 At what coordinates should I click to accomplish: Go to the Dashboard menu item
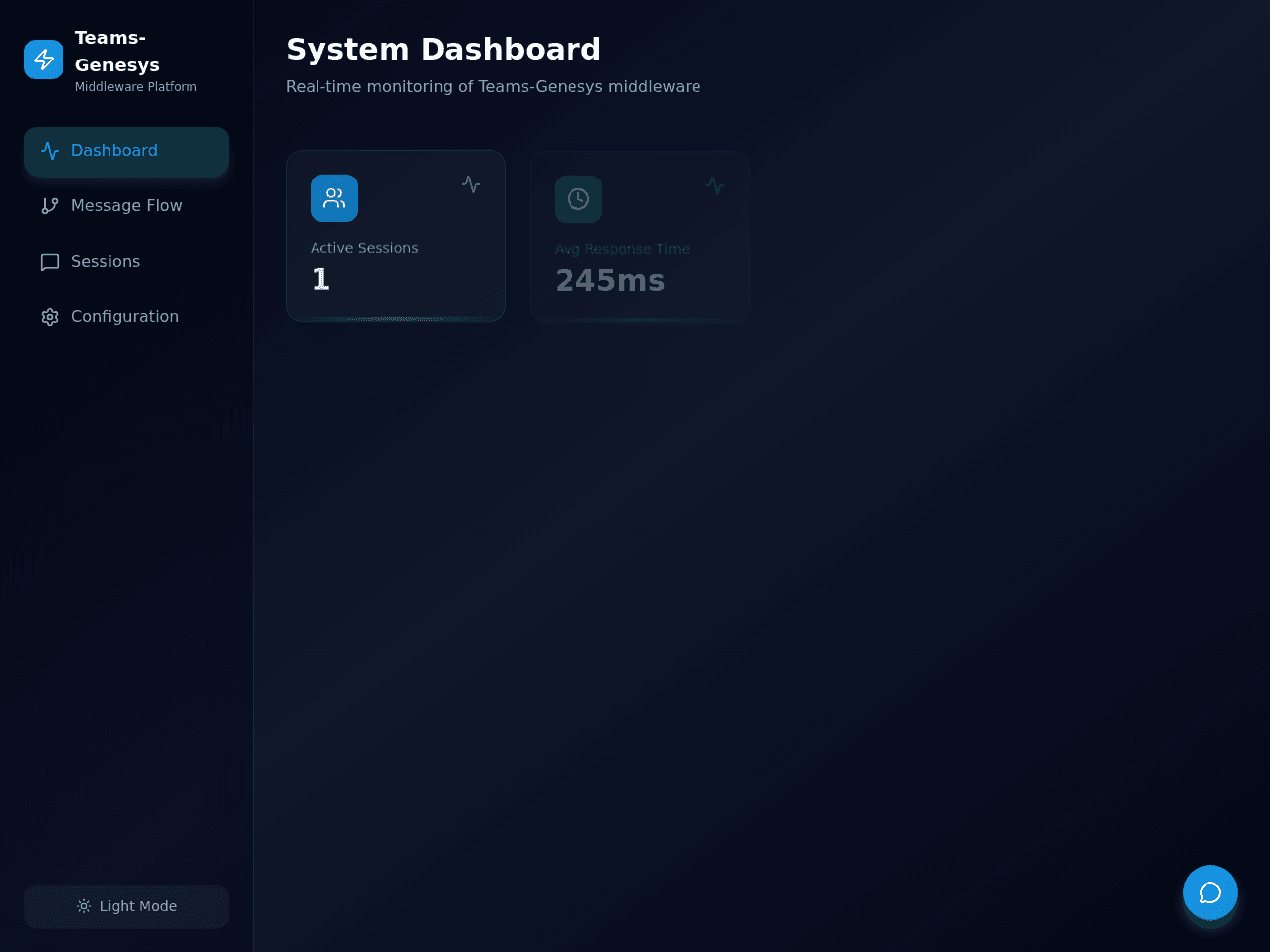coord(127,151)
